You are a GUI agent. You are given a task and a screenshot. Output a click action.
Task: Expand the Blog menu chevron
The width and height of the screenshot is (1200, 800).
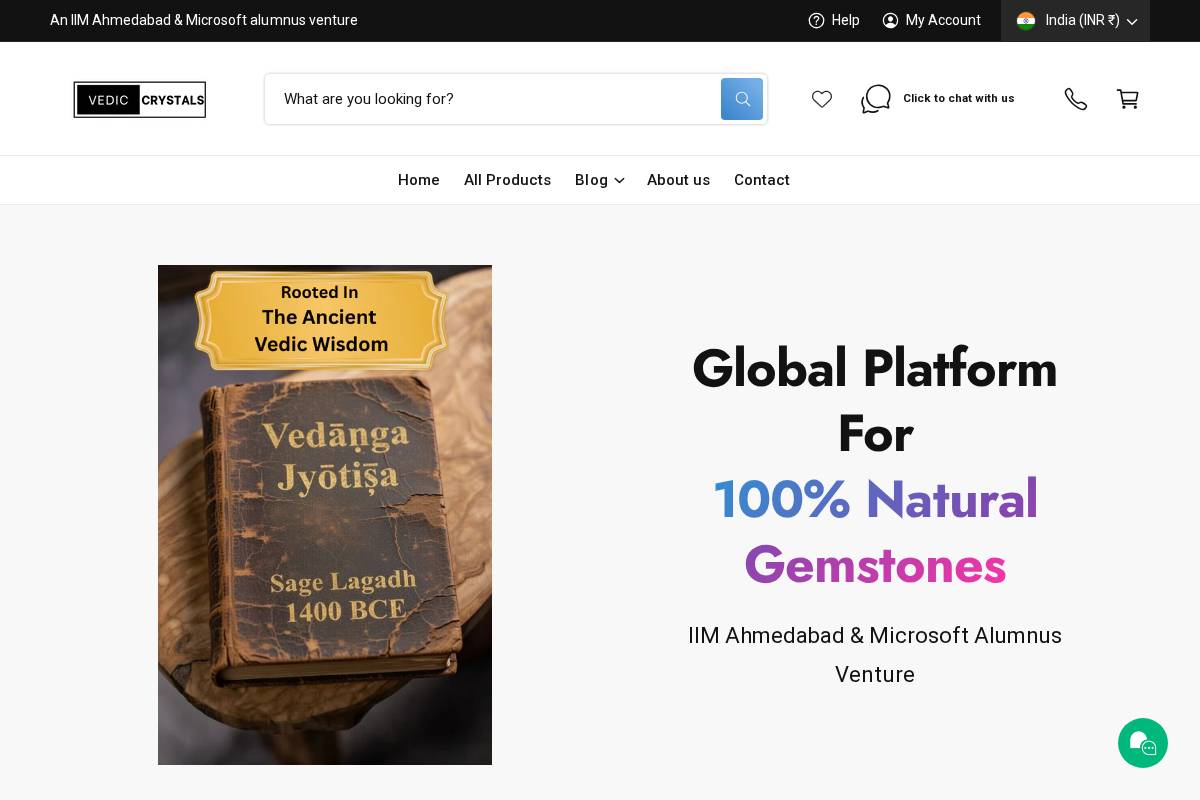(620, 180)
